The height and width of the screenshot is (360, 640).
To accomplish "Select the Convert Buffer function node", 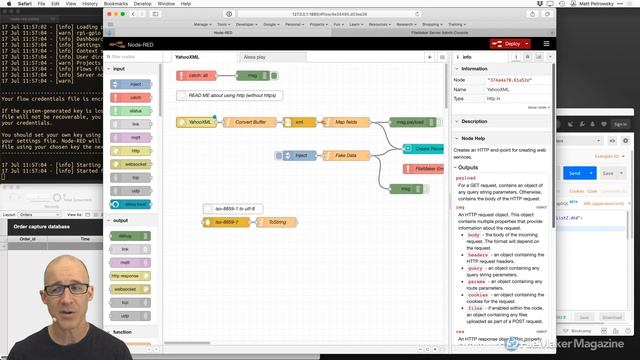I will click(250, 122).
